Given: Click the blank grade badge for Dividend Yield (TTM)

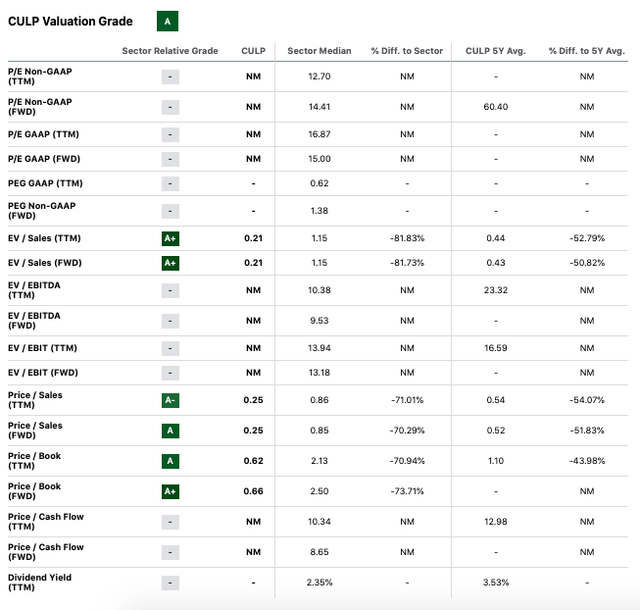Looking at the screenshot, I should click(x=170, y=583).
